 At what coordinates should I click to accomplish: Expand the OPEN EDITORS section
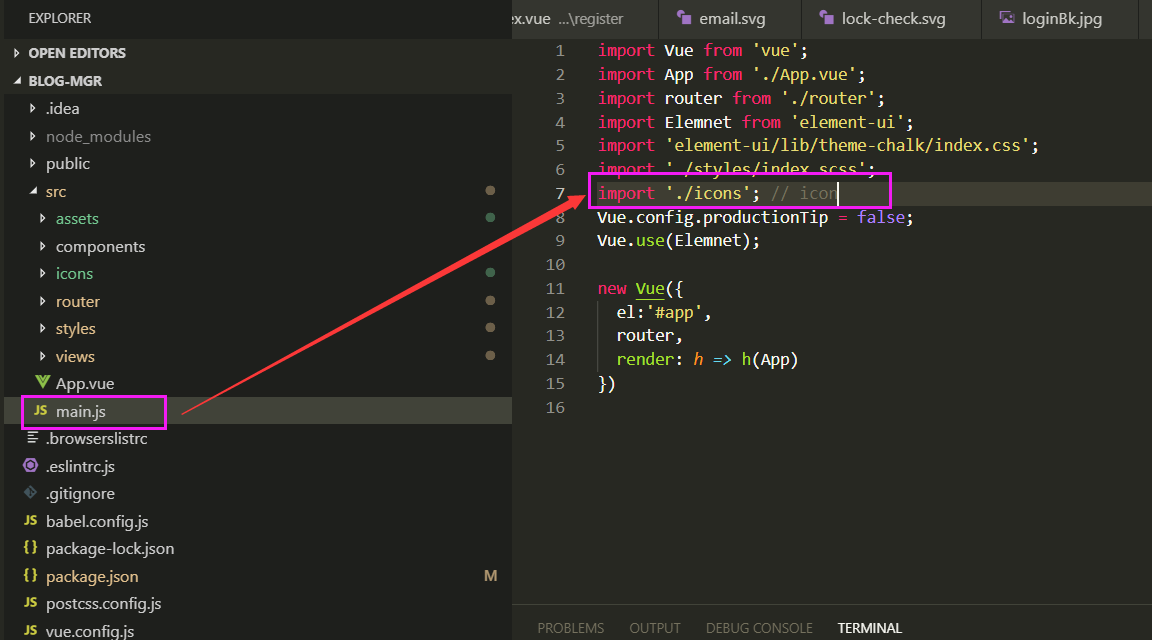coord(17,53)
